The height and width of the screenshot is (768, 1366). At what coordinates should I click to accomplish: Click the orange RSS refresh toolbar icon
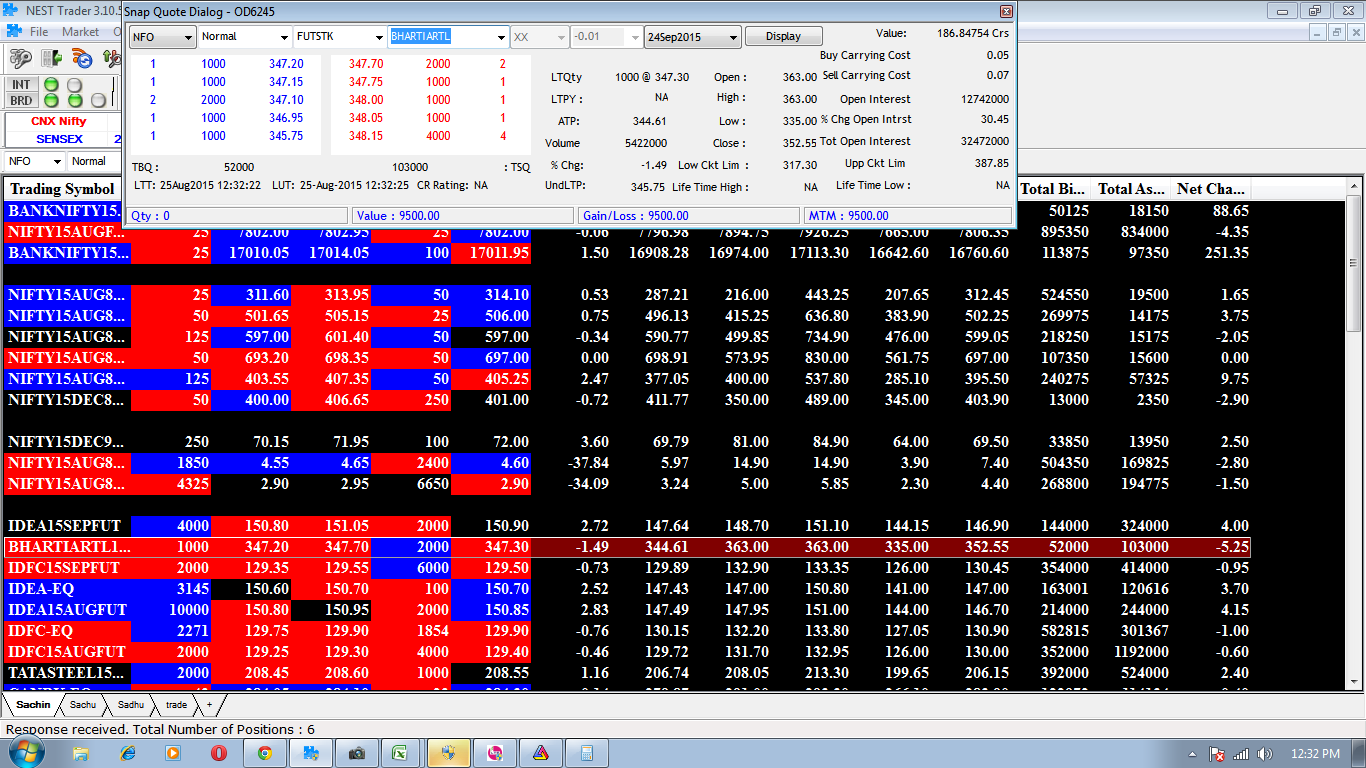click(x=84, y=59)
